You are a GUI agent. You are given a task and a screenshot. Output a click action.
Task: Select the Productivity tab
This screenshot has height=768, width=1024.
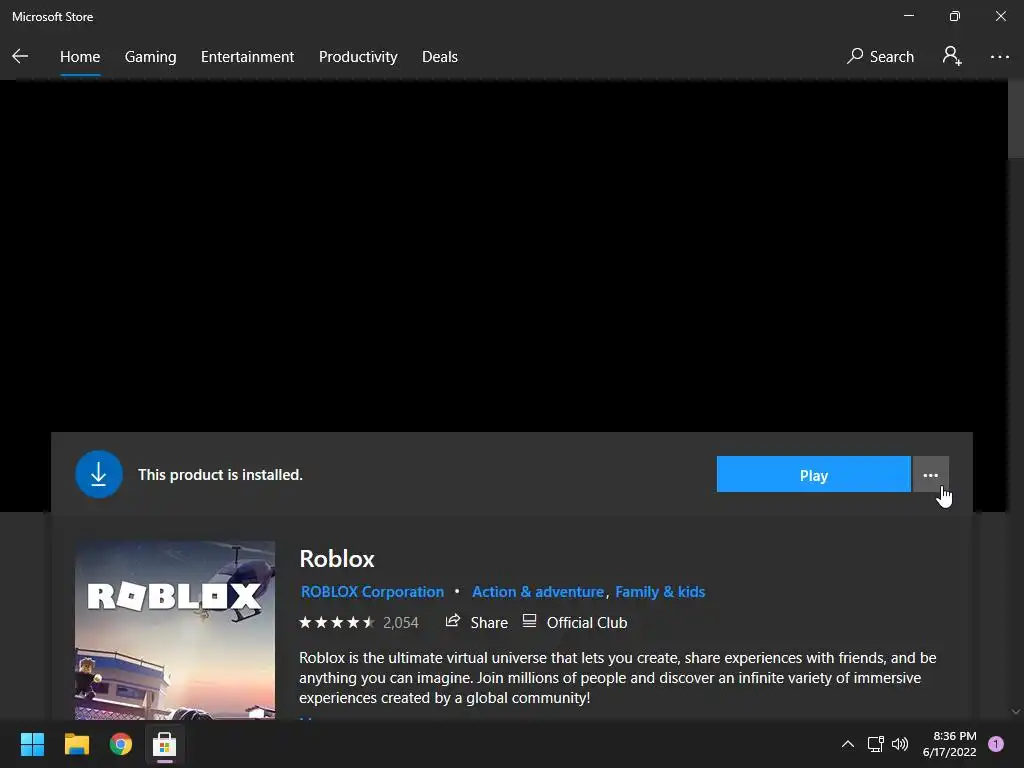click(358, 57)
